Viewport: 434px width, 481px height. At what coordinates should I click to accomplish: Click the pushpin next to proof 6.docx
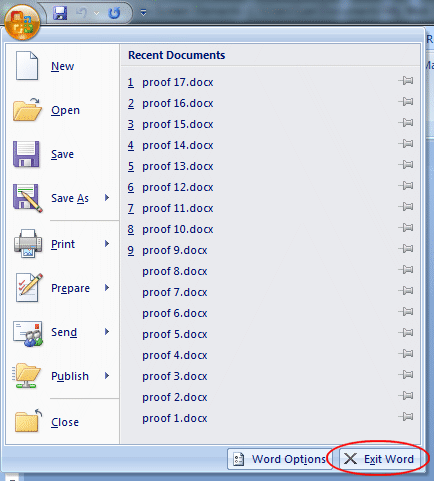coord(406,312)
